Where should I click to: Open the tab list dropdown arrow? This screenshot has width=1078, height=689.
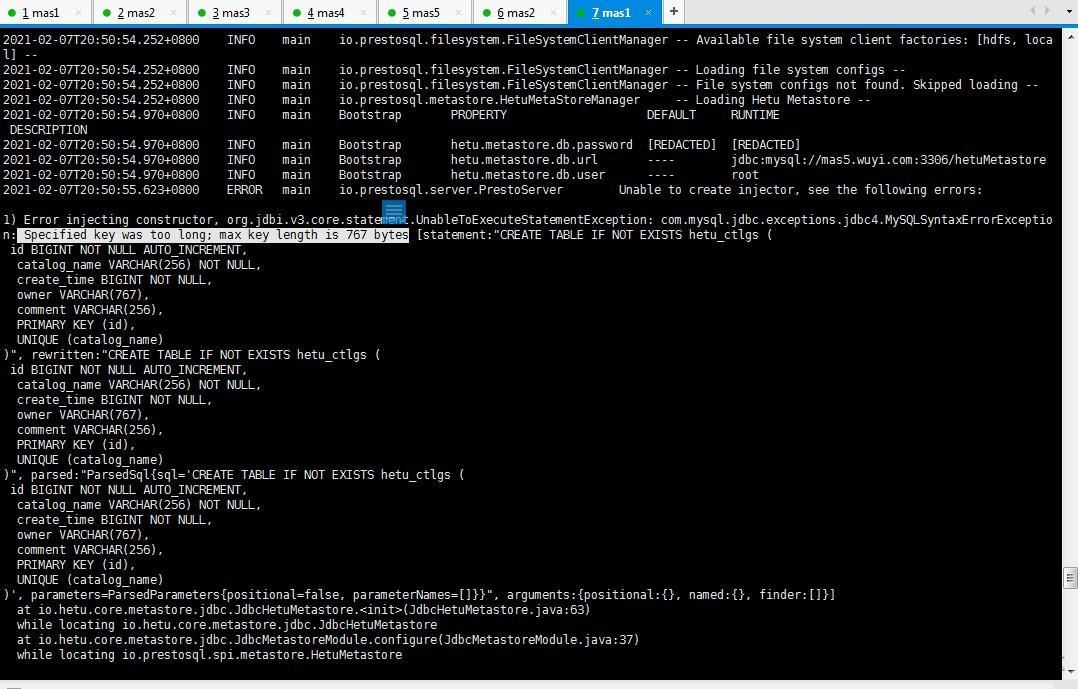[x=1068, y=12]
